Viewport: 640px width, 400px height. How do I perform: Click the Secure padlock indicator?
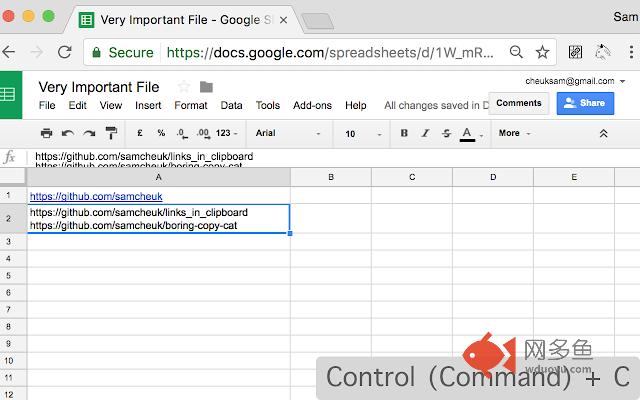point(124,53)
